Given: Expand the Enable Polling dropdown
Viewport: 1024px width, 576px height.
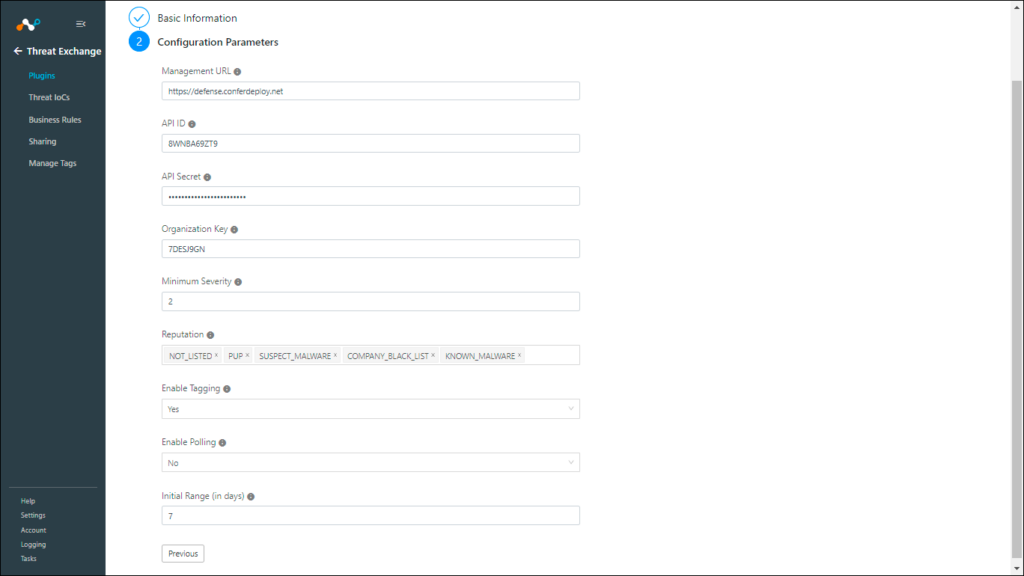Looking at the screenshot, I should pyautogui.click(x=370, y=462).
